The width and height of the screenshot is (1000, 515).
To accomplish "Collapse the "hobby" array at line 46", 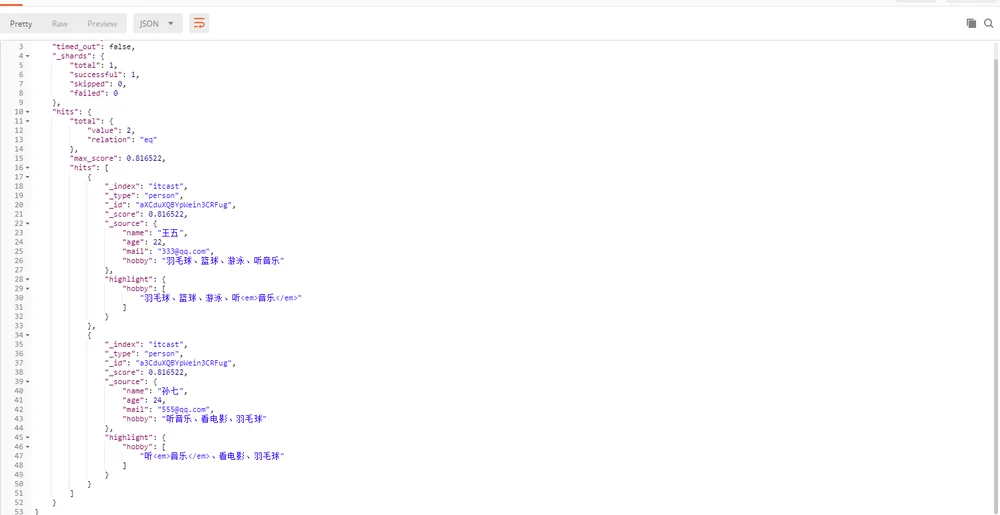I will [27, 447].
